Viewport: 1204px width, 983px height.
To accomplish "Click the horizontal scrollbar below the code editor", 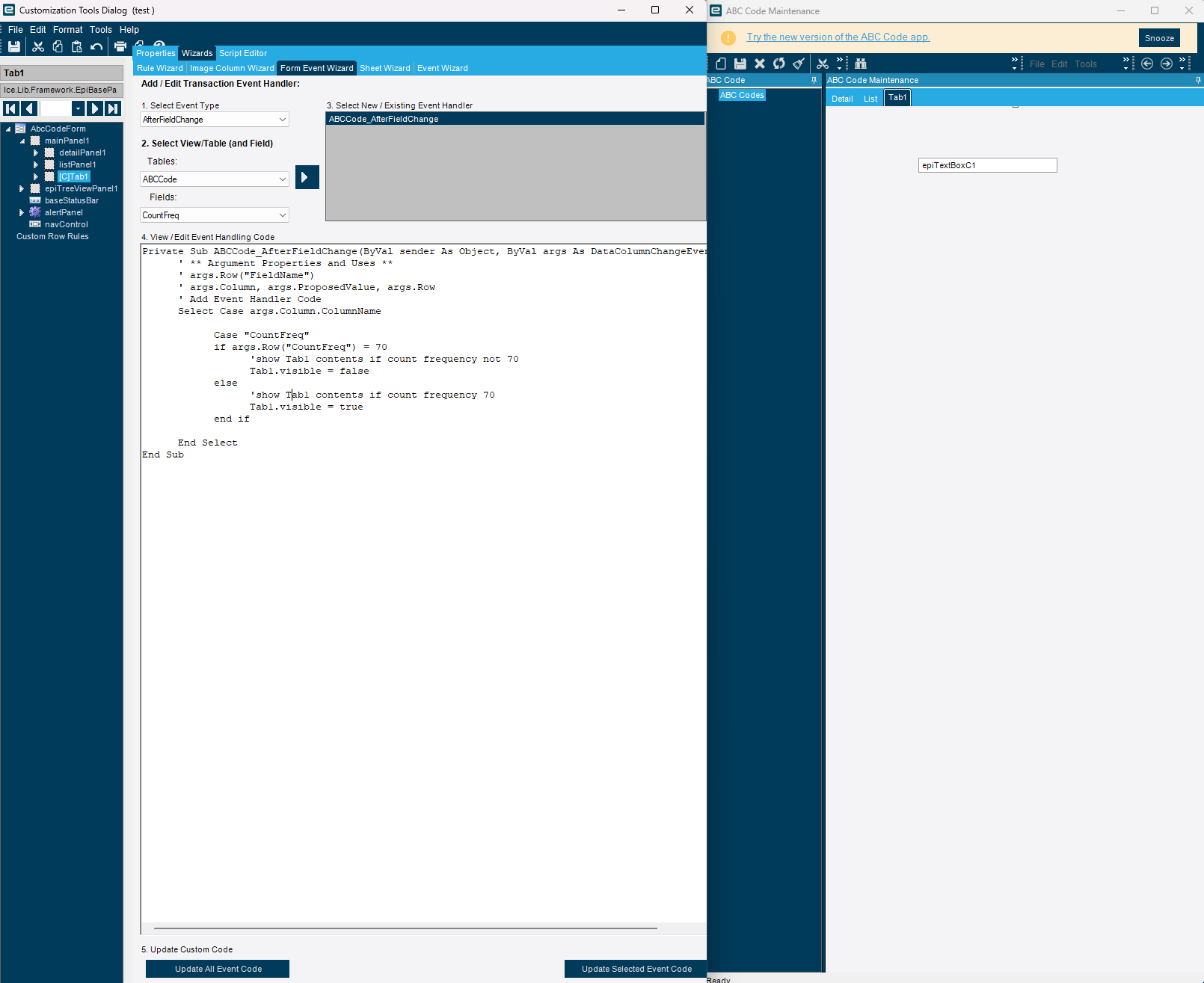I will tap(405, 928).
